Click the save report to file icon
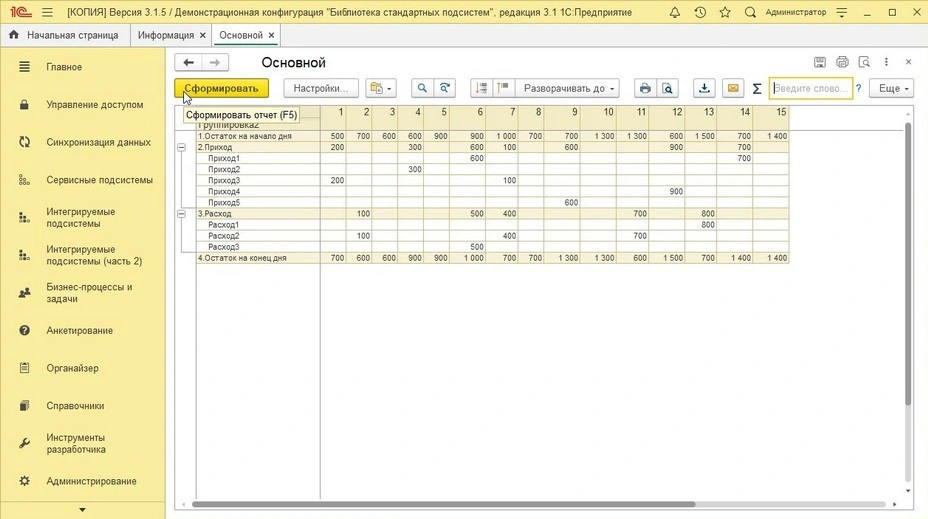This screenshot has height=519, width=928. 705,88
